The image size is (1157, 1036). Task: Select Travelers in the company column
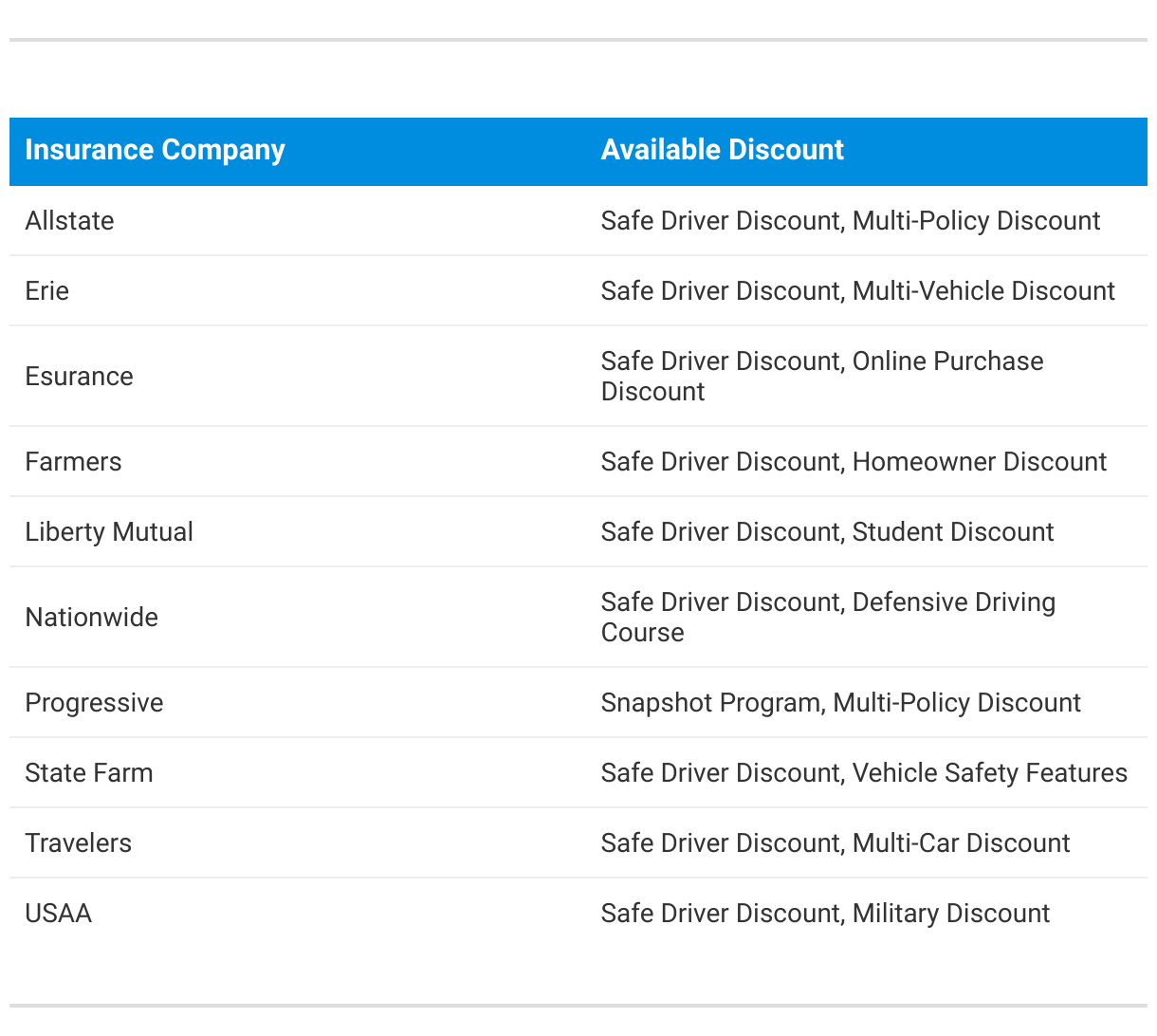pyautogui.click(x=78, y=843)
